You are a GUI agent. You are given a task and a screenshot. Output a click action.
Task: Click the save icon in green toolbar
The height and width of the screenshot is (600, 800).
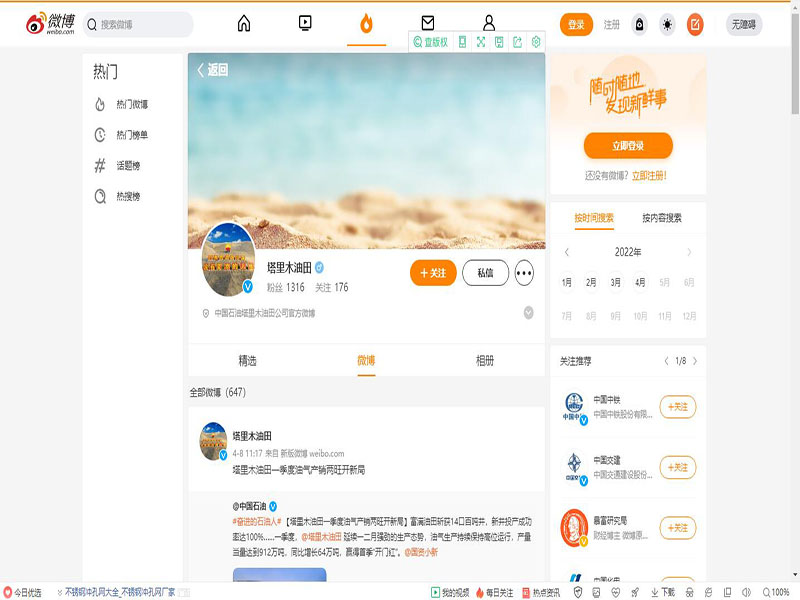pyautogui.click(x=499, y=42)
